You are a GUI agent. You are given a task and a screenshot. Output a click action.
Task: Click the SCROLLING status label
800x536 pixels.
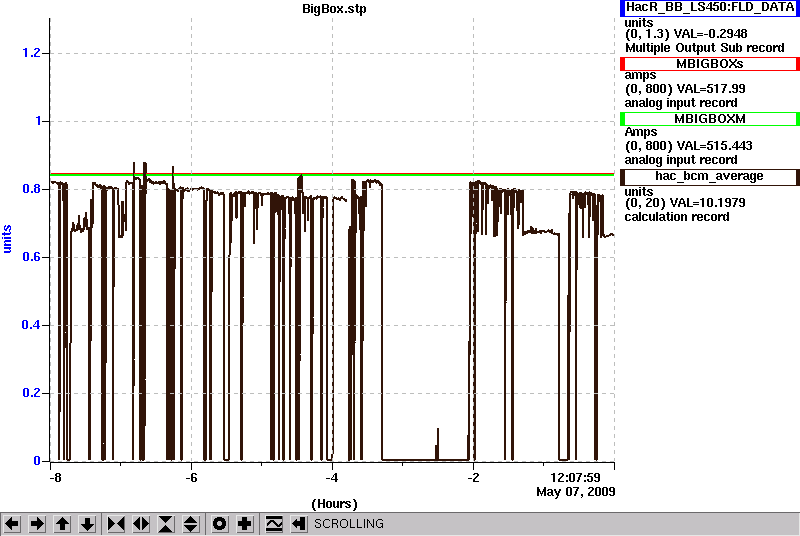pyautogui.click(x=348, y=524)
